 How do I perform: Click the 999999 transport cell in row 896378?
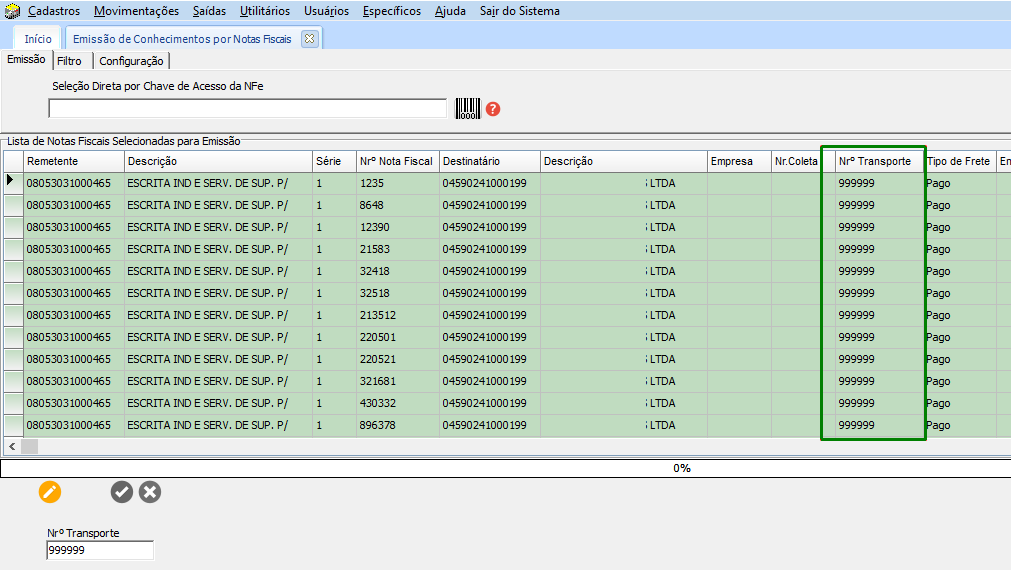[x=879, y=425]
